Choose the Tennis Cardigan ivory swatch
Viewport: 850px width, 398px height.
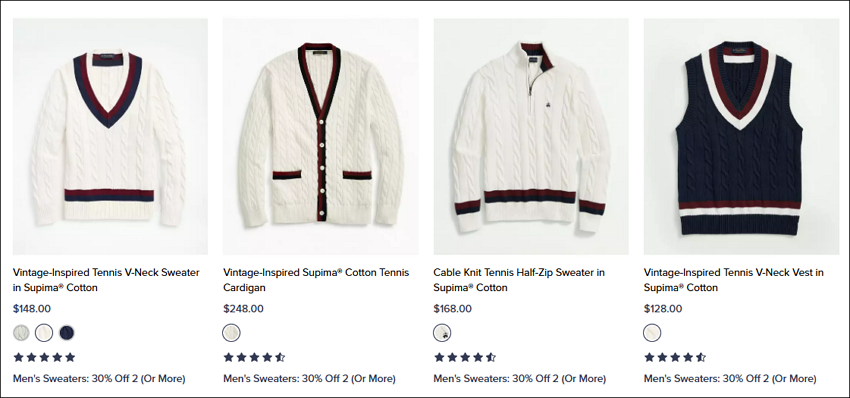231,333
